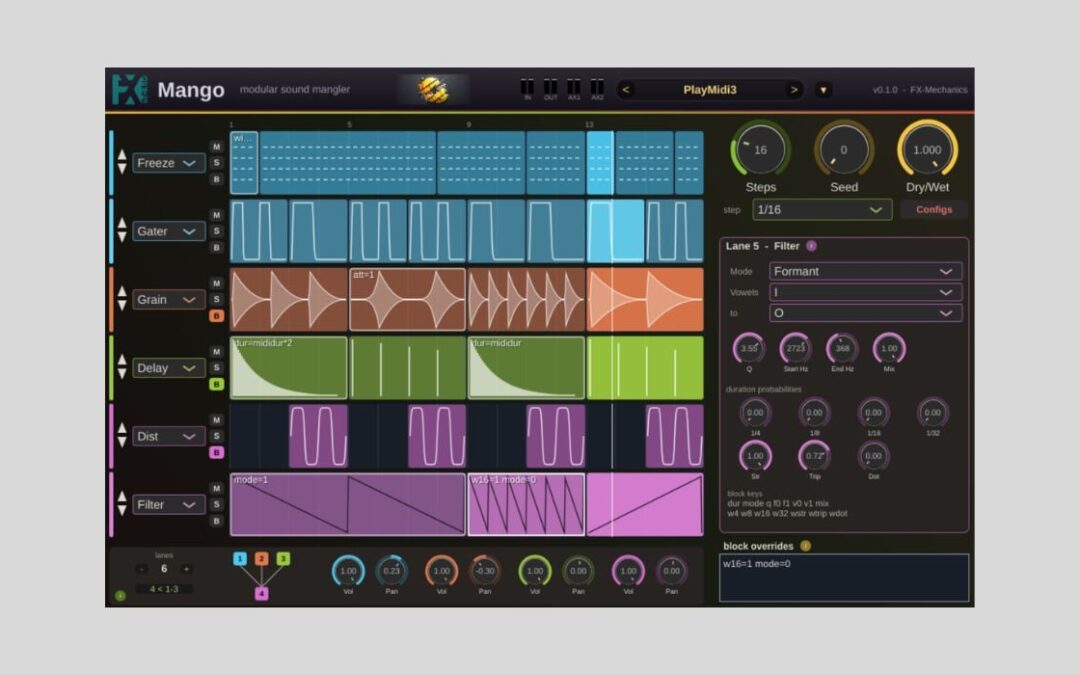Click the Lane 5 Filter info icon
The height and width of the screenshot is (675, 1080).
[x=811, y=246]
